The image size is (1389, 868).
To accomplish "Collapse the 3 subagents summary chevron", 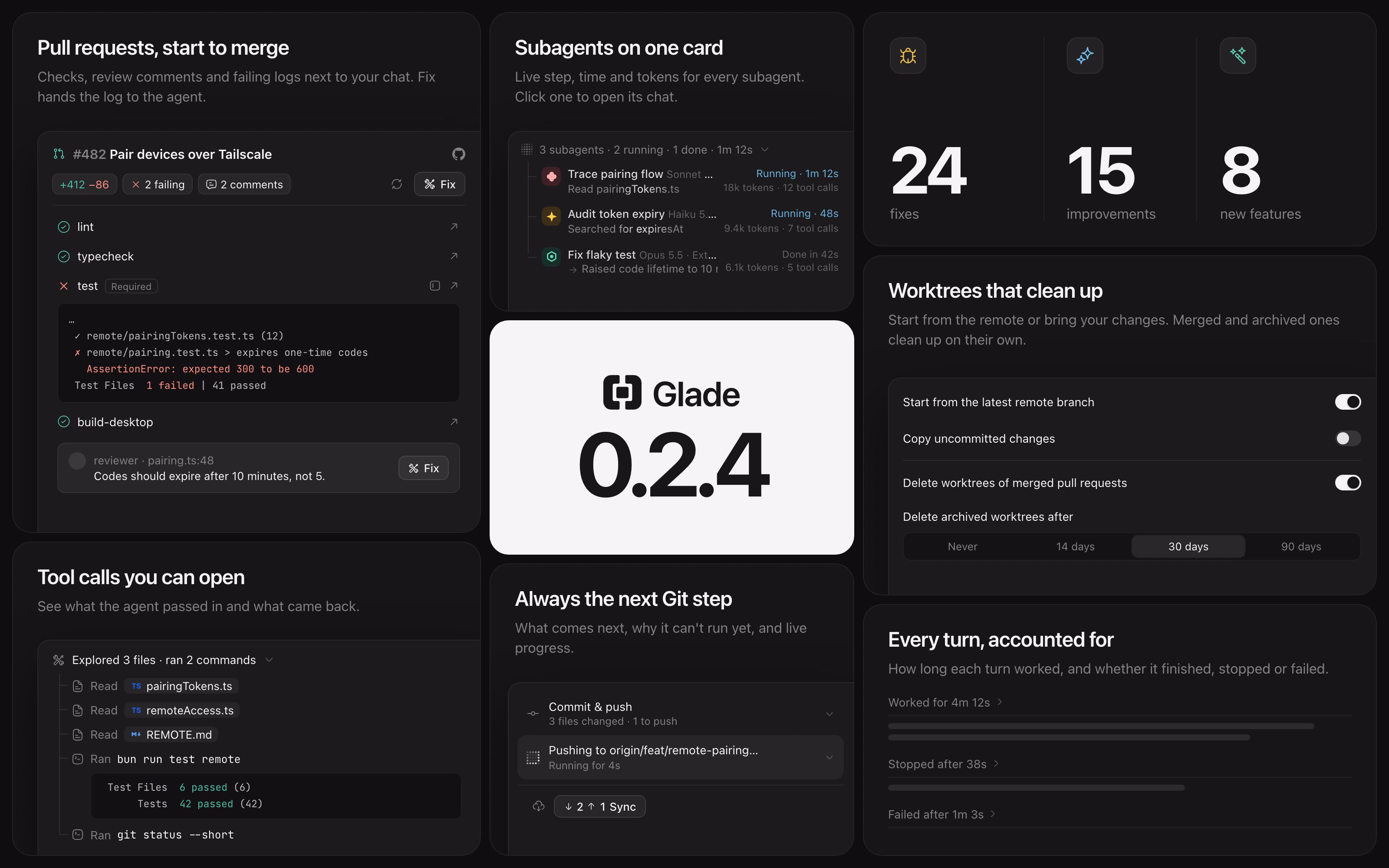I will 764,150.
